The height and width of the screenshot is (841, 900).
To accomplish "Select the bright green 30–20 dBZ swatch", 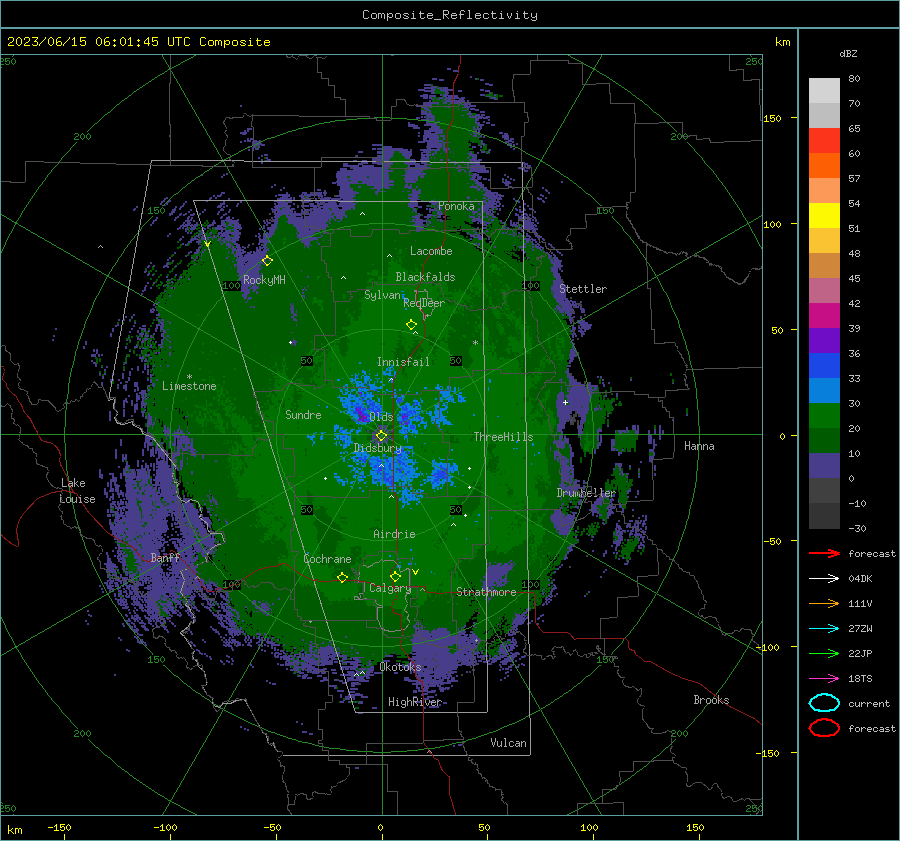I will coord(824,415).
